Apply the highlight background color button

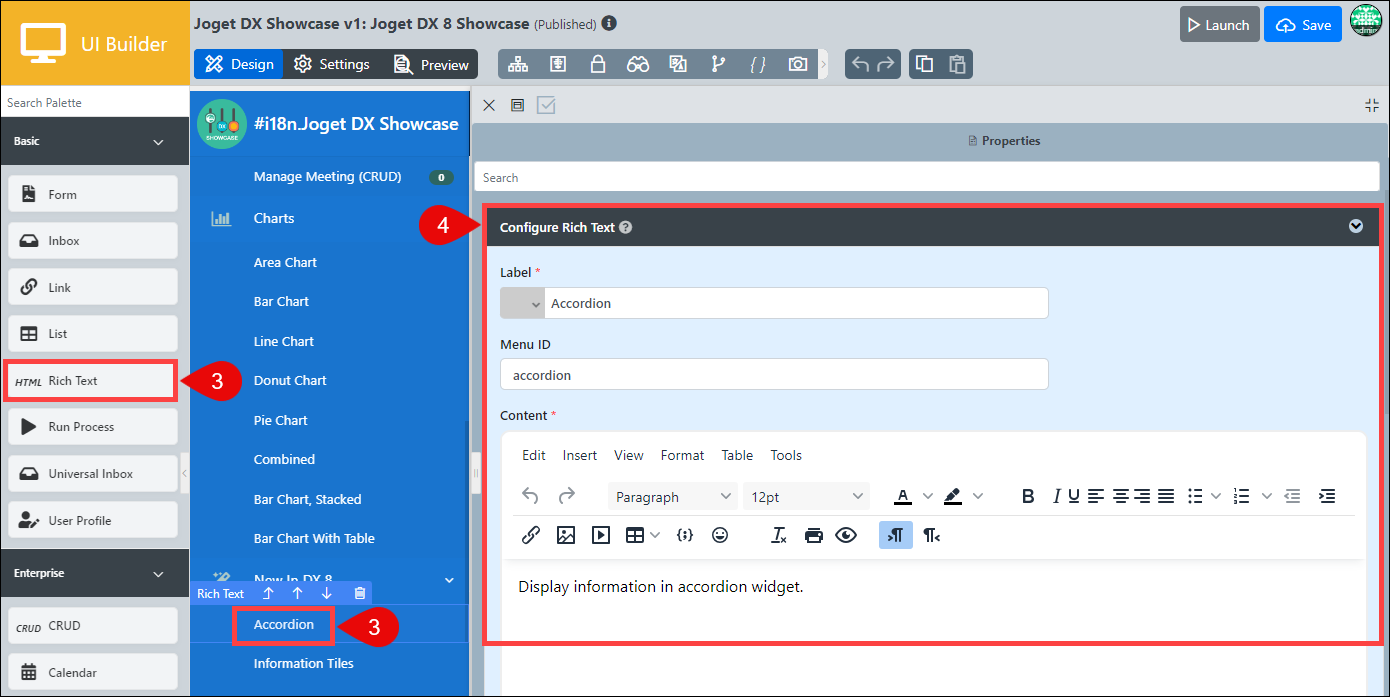[x=952, y=496]
